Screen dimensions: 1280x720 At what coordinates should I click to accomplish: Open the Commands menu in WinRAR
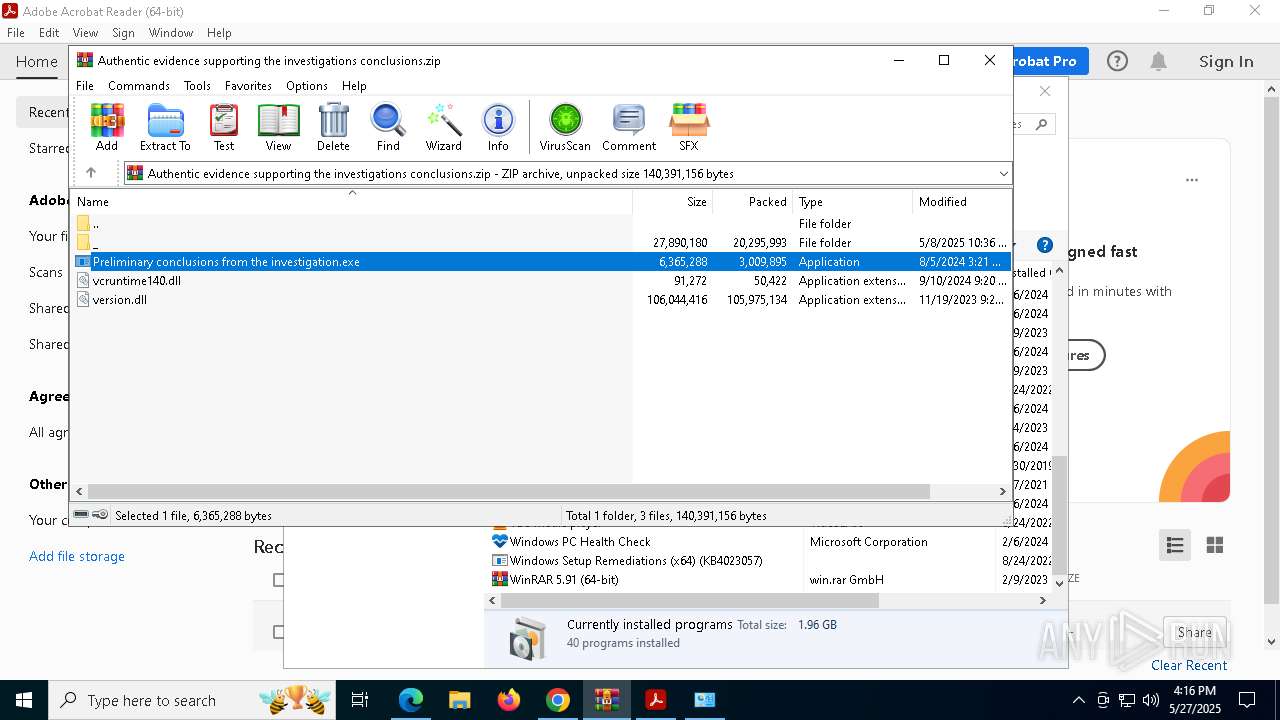pyautogui.click(x=139, y=86)
